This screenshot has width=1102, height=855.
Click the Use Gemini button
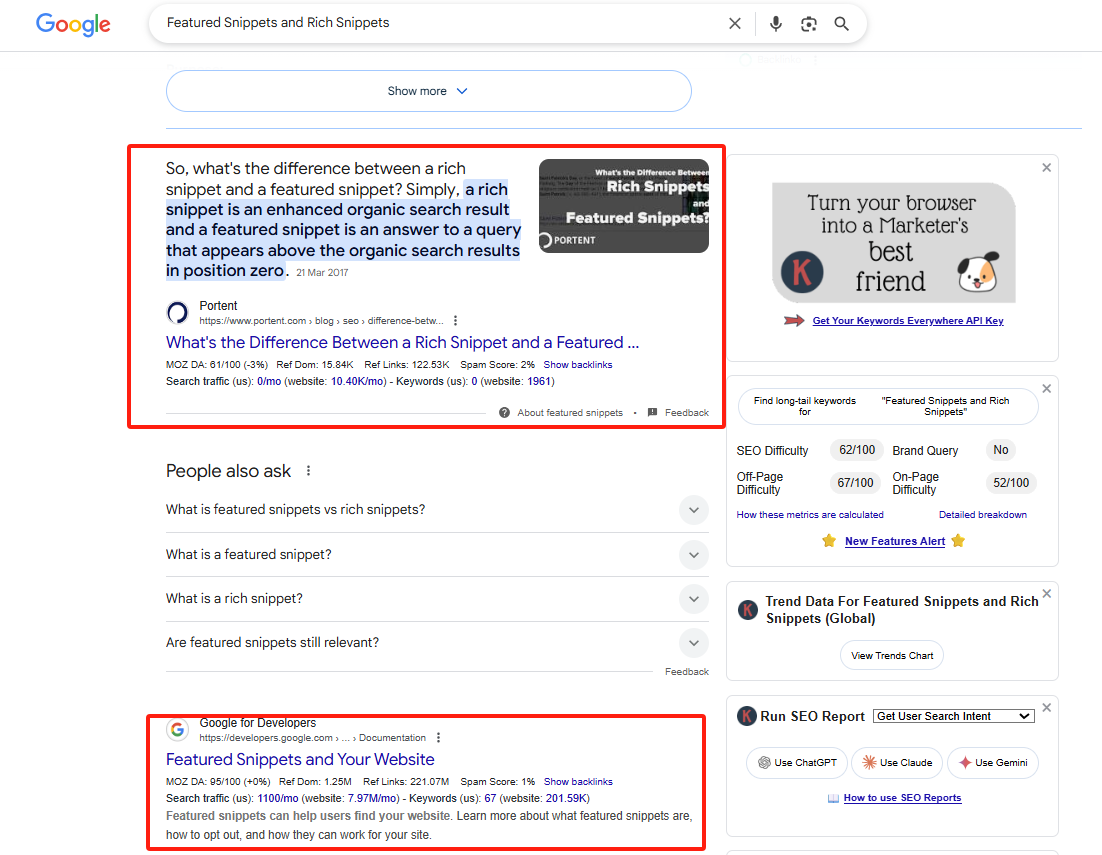pyautogui.click(x=992, y=762)
